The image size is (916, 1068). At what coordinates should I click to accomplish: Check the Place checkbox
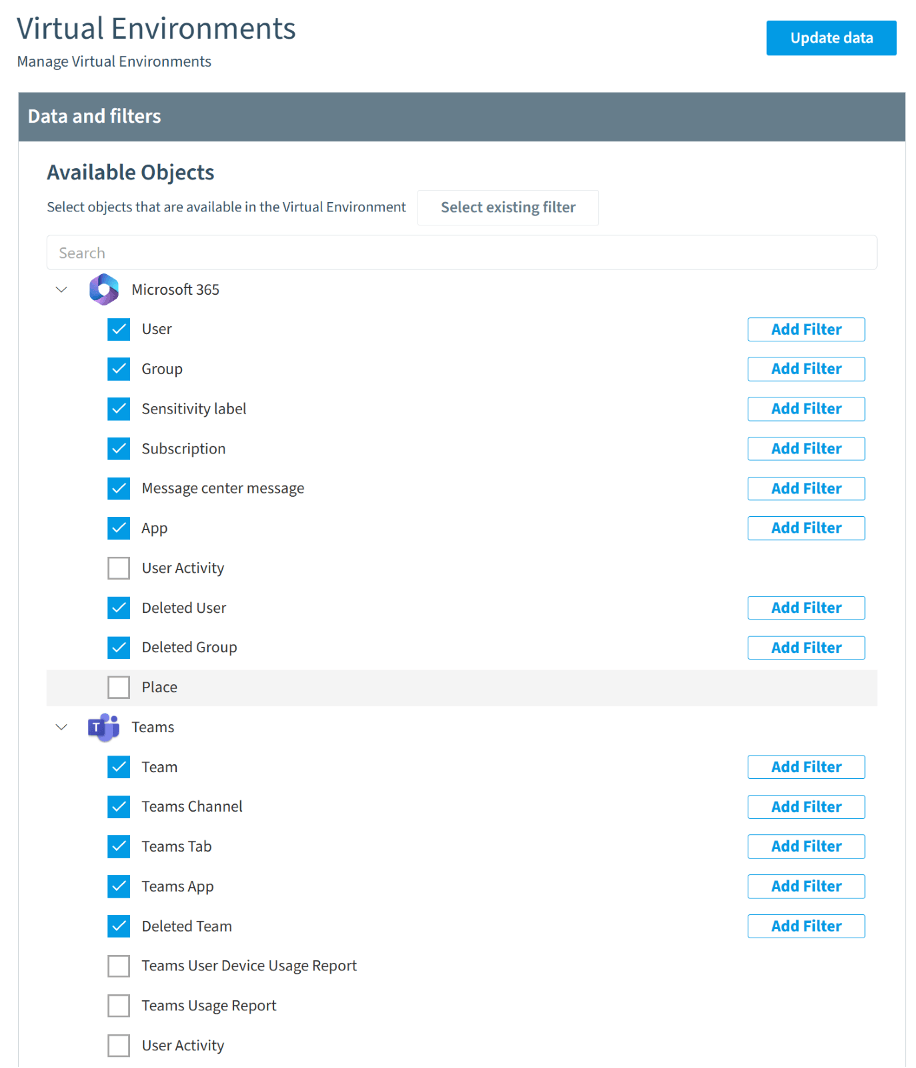click(118, 687)
